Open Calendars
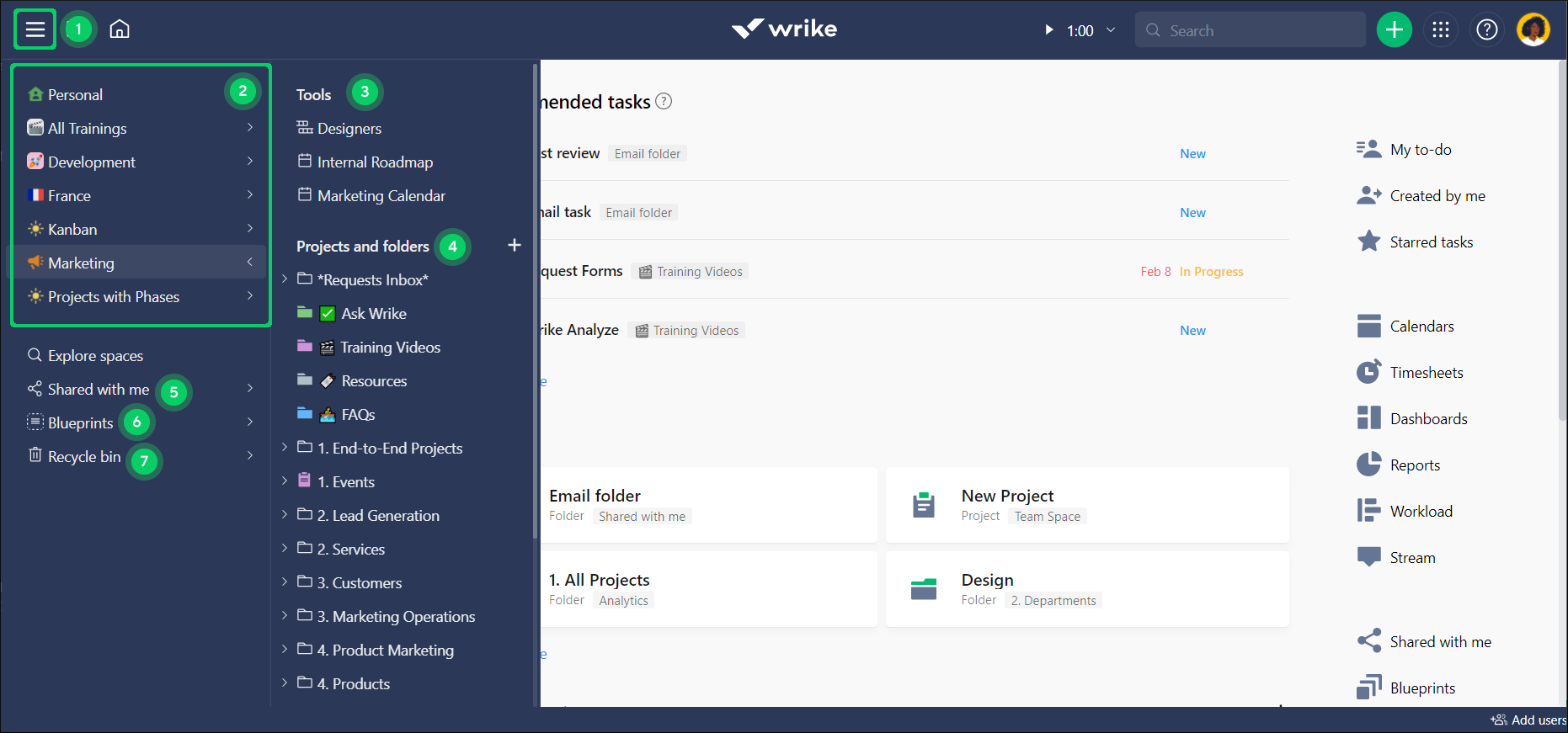The image size is (1568, 733). coord(1405,326)
